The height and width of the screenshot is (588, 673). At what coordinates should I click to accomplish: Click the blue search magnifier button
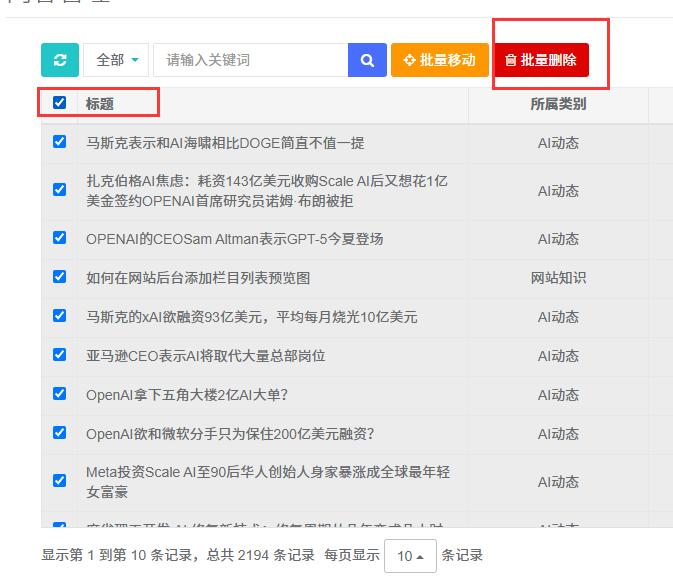pyautogui.click(x=367, y=60)
